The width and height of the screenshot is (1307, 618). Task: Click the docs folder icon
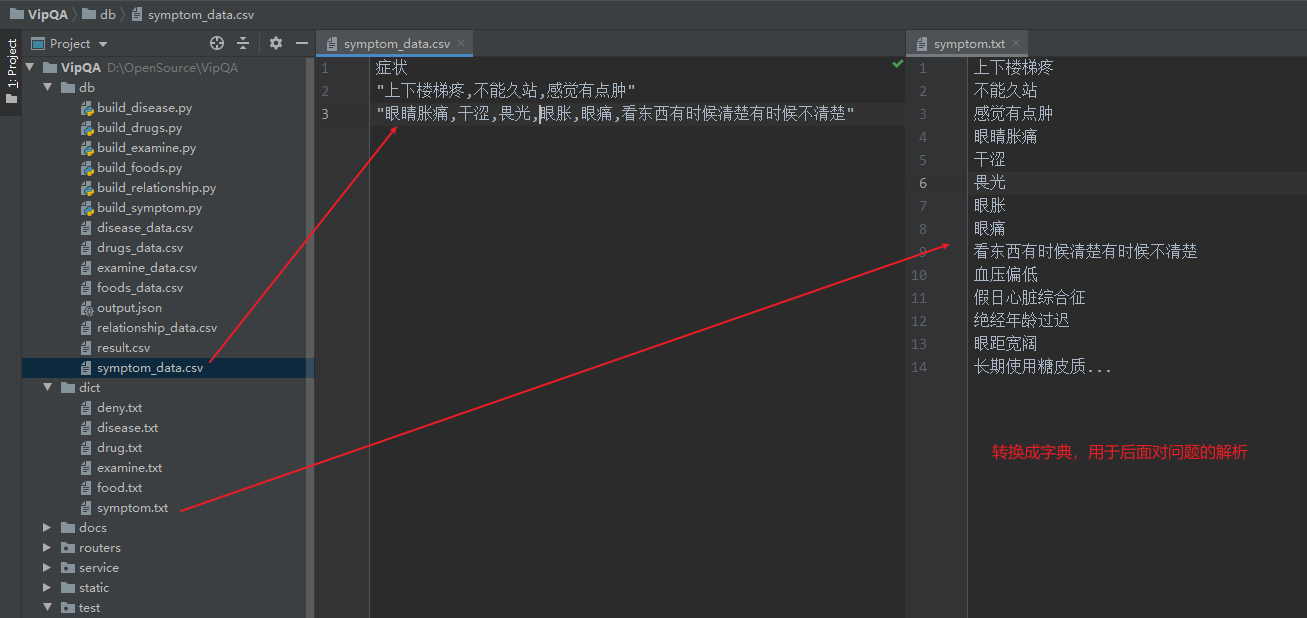pos(68,528)
